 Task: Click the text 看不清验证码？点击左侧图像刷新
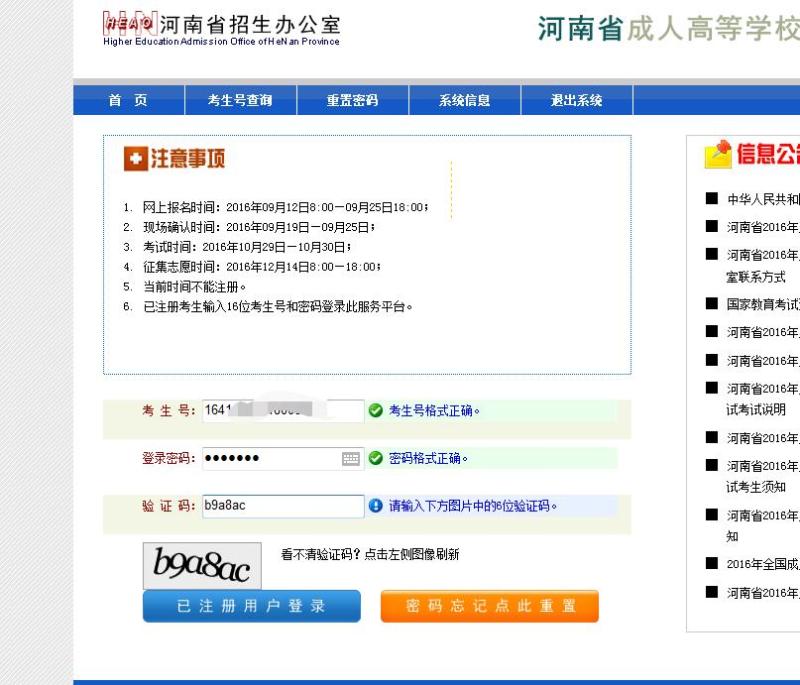coord(370,554)
